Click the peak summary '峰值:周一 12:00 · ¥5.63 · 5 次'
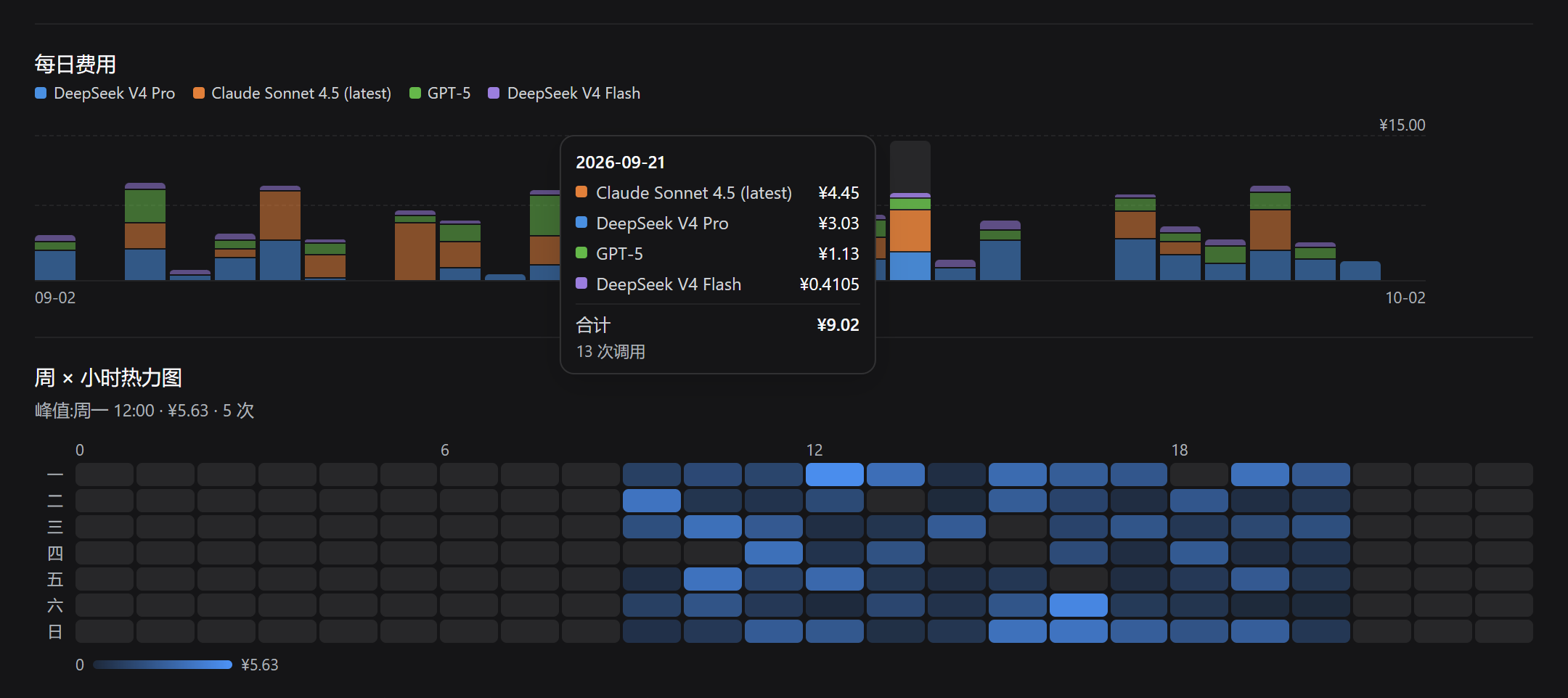Image resolution: width=1568 pixels, height=698 pixels. (x=144, y=411)
